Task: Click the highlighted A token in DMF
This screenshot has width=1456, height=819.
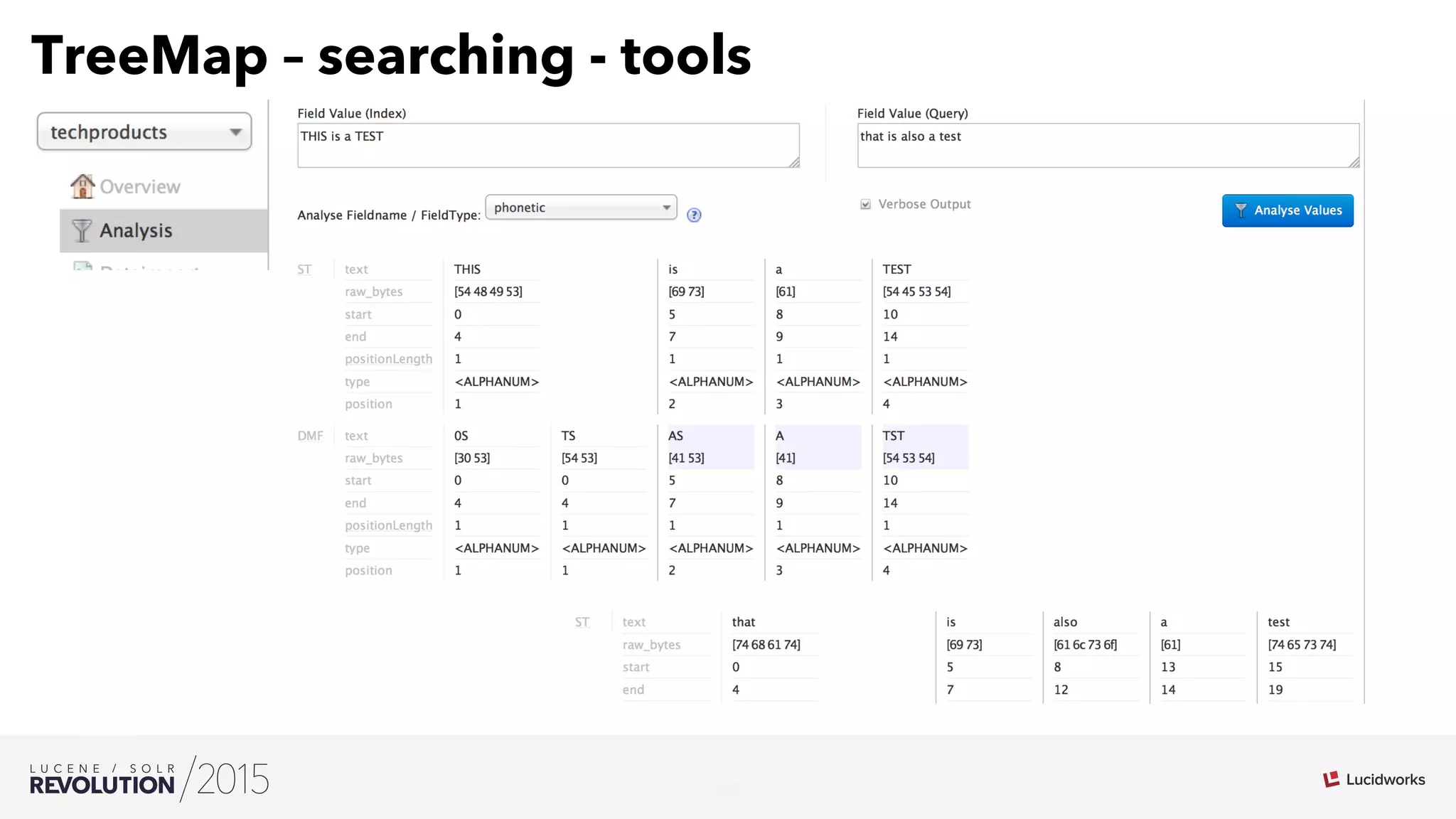Action: 779,436
